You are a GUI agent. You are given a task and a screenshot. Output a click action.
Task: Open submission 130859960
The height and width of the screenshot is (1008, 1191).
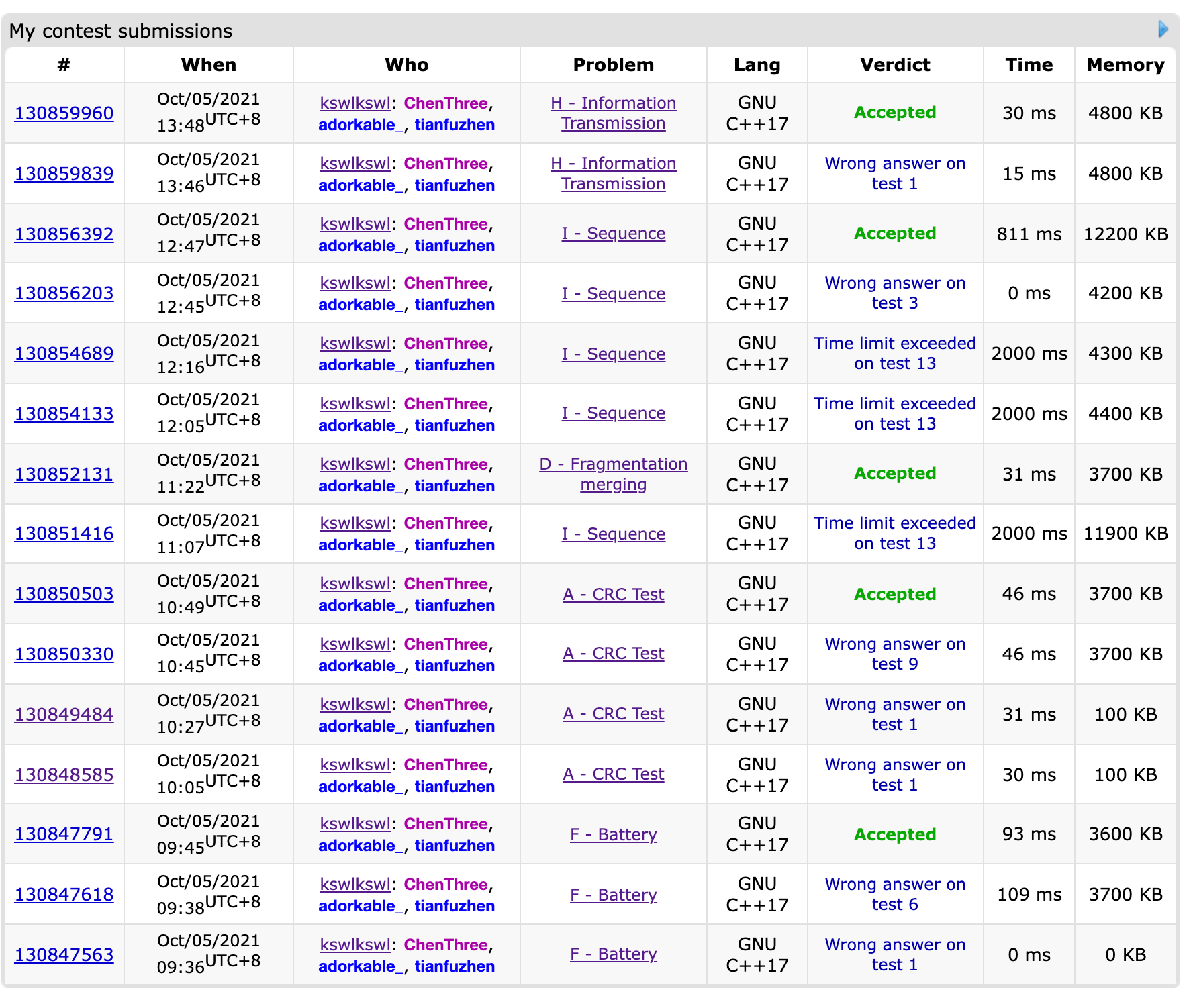pyautogui.click(x=64, y=113)
